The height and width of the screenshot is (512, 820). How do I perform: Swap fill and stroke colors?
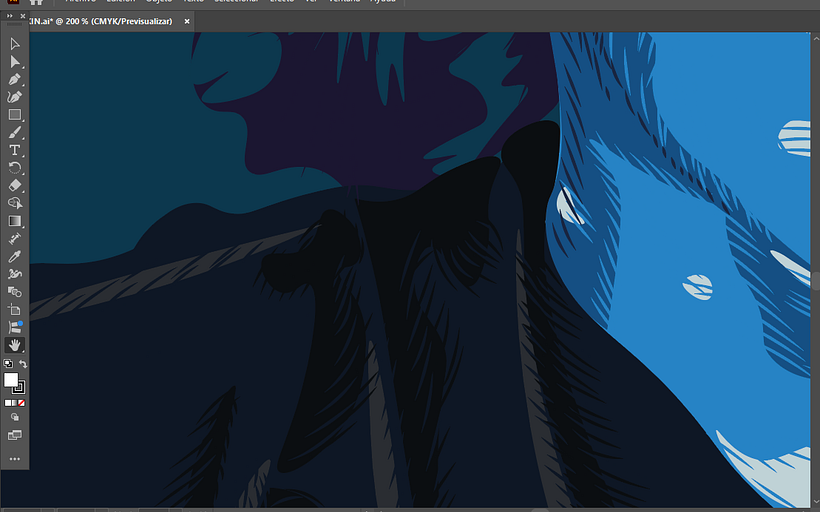pyautogui.click(x=23, y=365)
